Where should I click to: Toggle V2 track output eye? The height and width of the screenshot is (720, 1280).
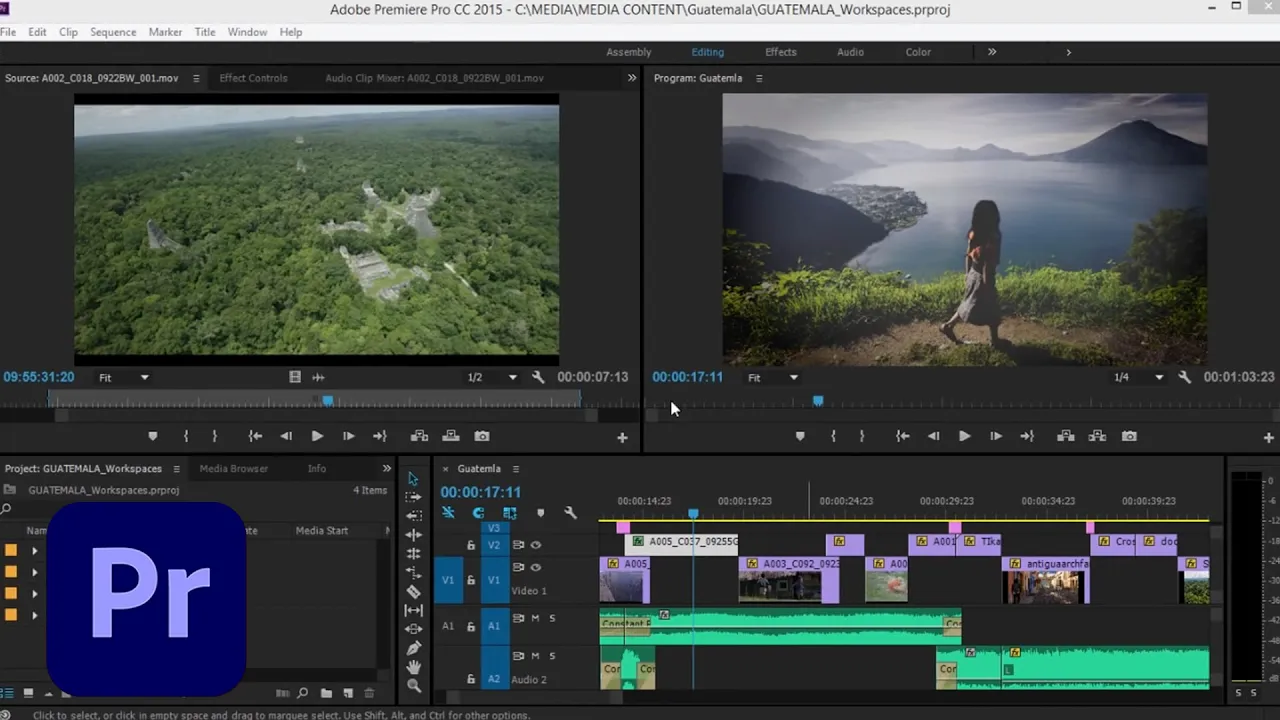(536, 545)
